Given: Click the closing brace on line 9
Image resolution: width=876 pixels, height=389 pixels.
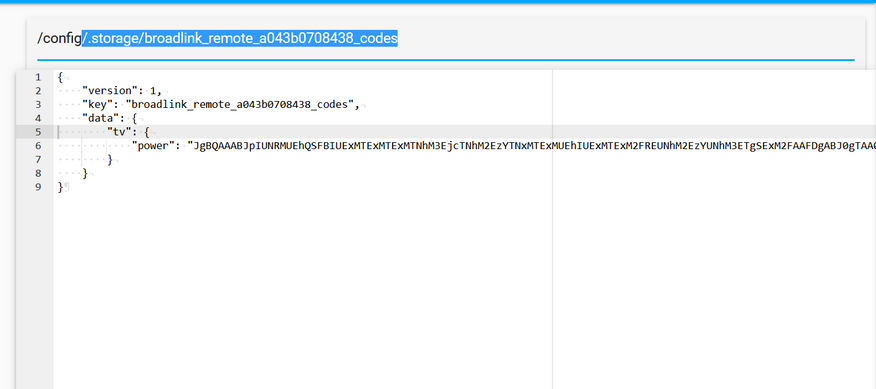Looking at the screenshot, I should [60, 187].
